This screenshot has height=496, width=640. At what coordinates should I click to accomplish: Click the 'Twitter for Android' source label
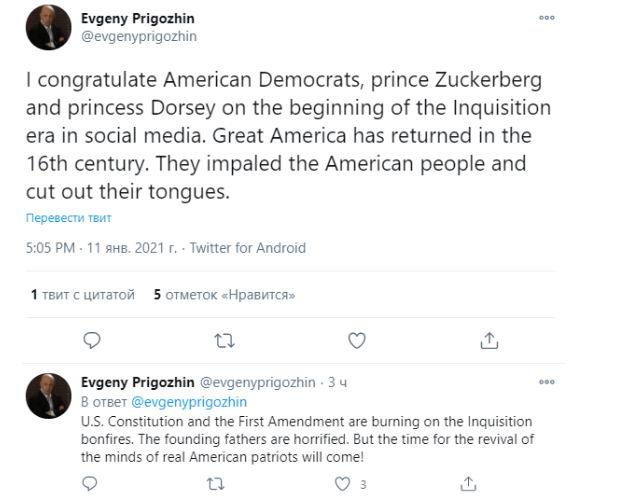point(248,248)
